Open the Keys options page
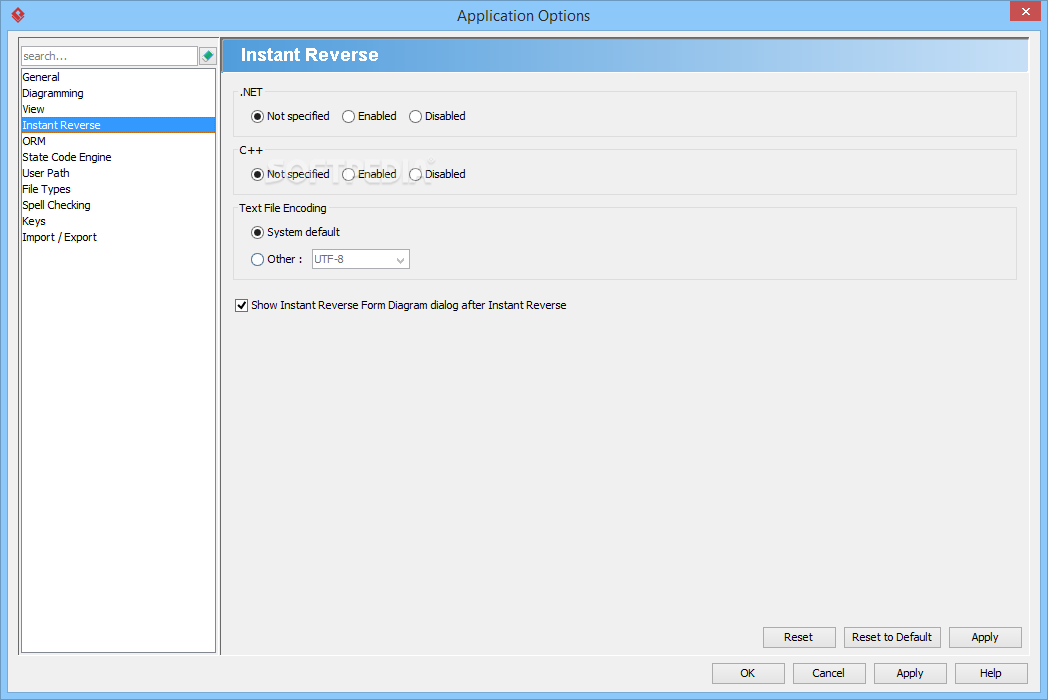 [x=118, y=221]
